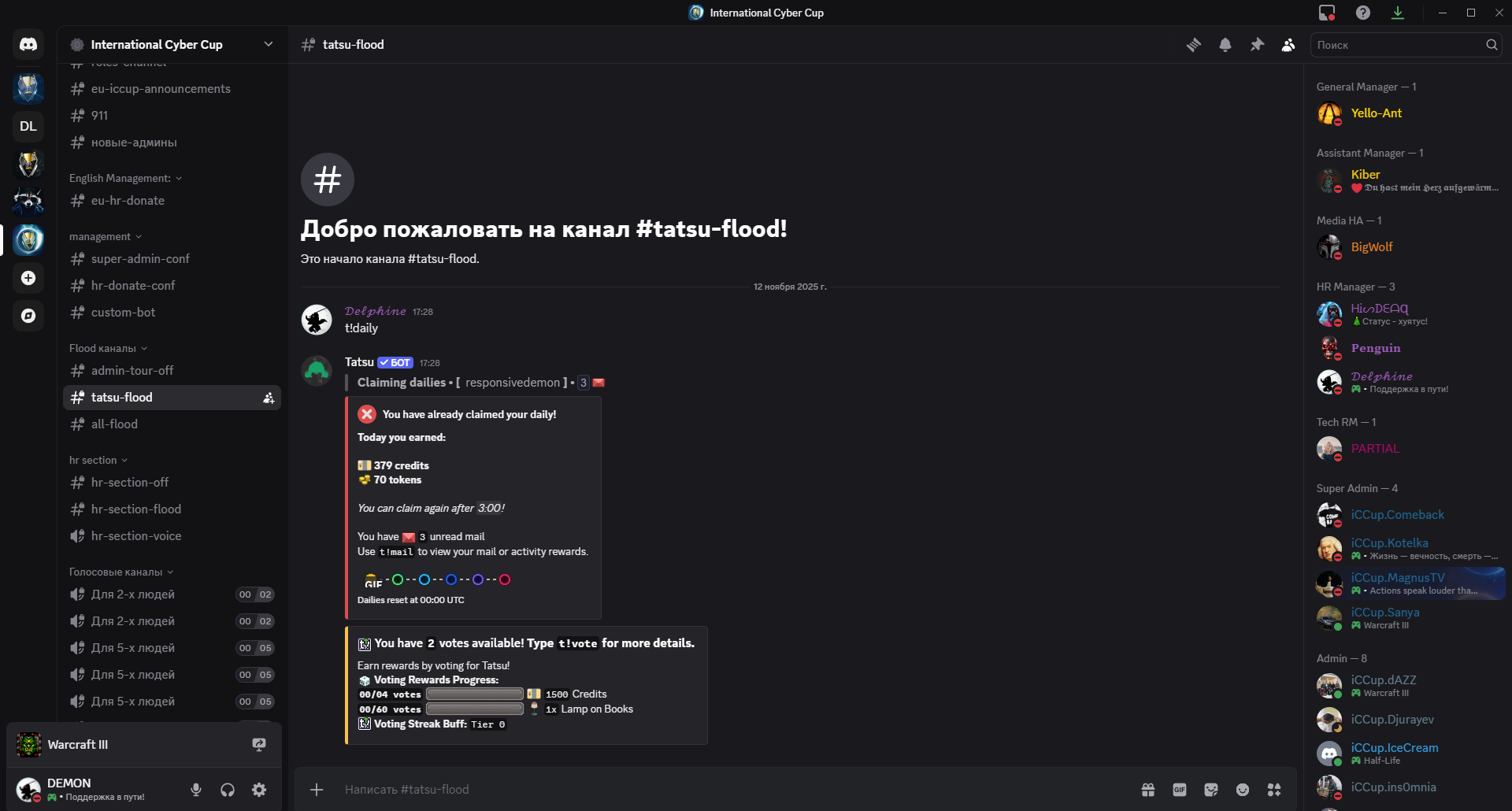The width and height of the screenshot is (1512, 811).
Task: Open the eu-hr-donate channel
Action: (x=172, y=201)
